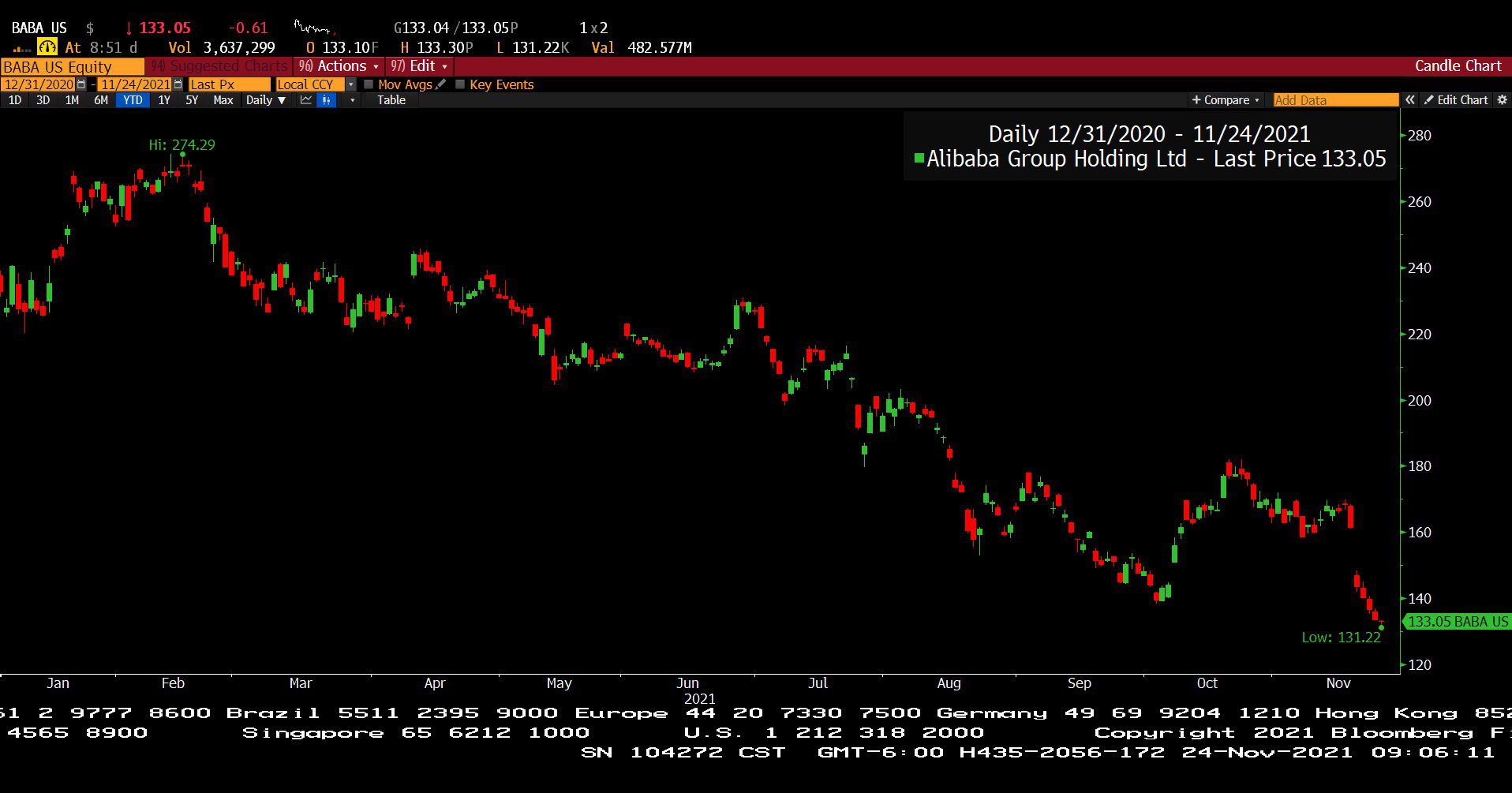Click the bid/ask quote 133.04 / 133.05

pyautogui.click(x=455, y=28)
